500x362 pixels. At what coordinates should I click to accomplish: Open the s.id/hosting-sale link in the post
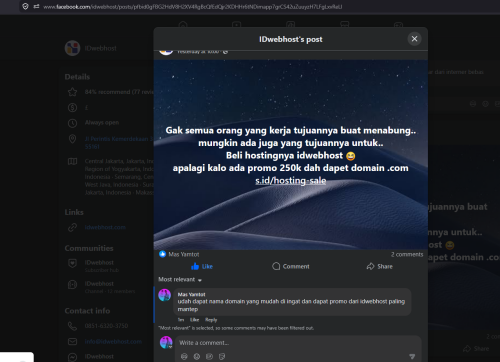point(291,181)
